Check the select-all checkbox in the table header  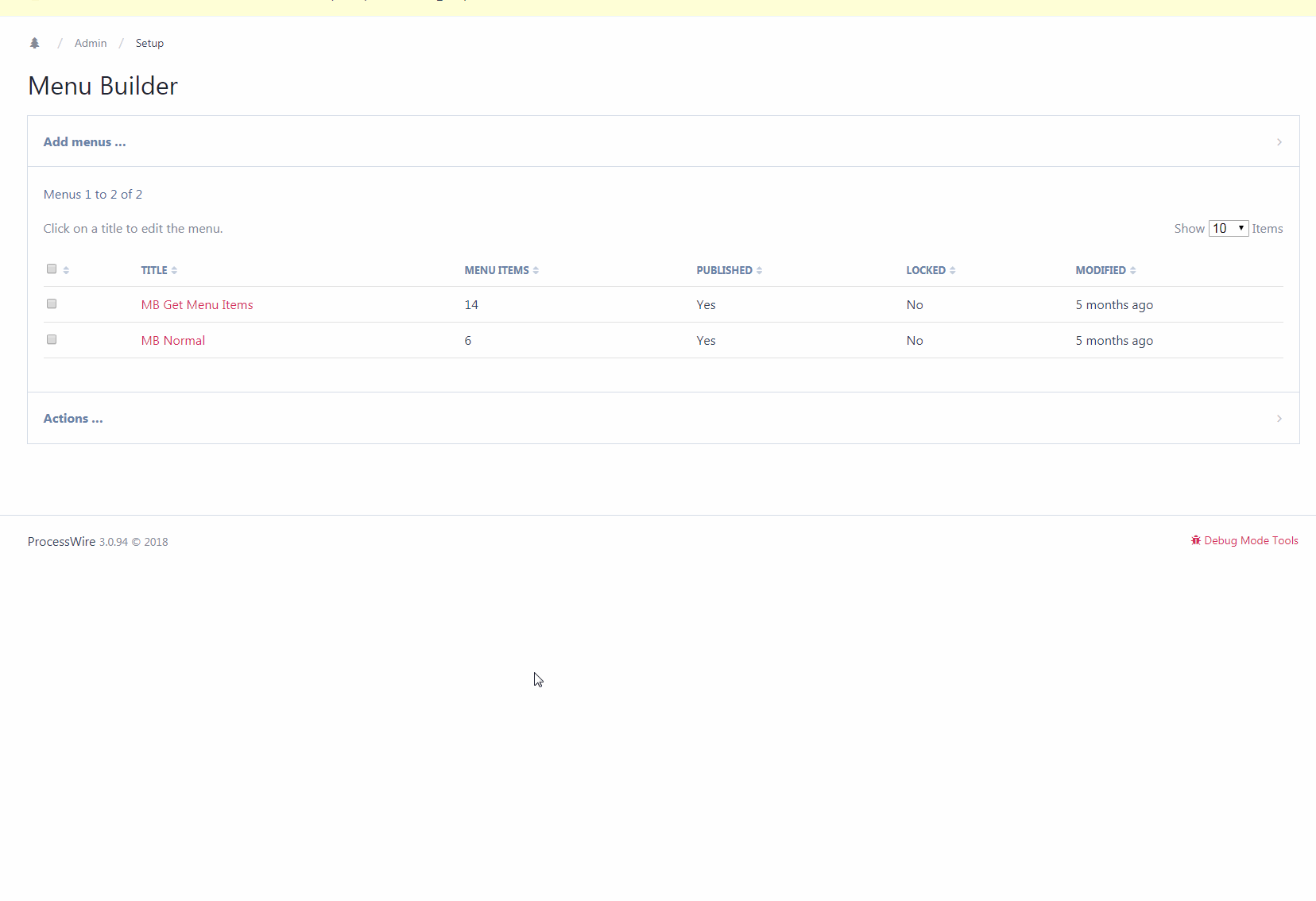(52, 269)
